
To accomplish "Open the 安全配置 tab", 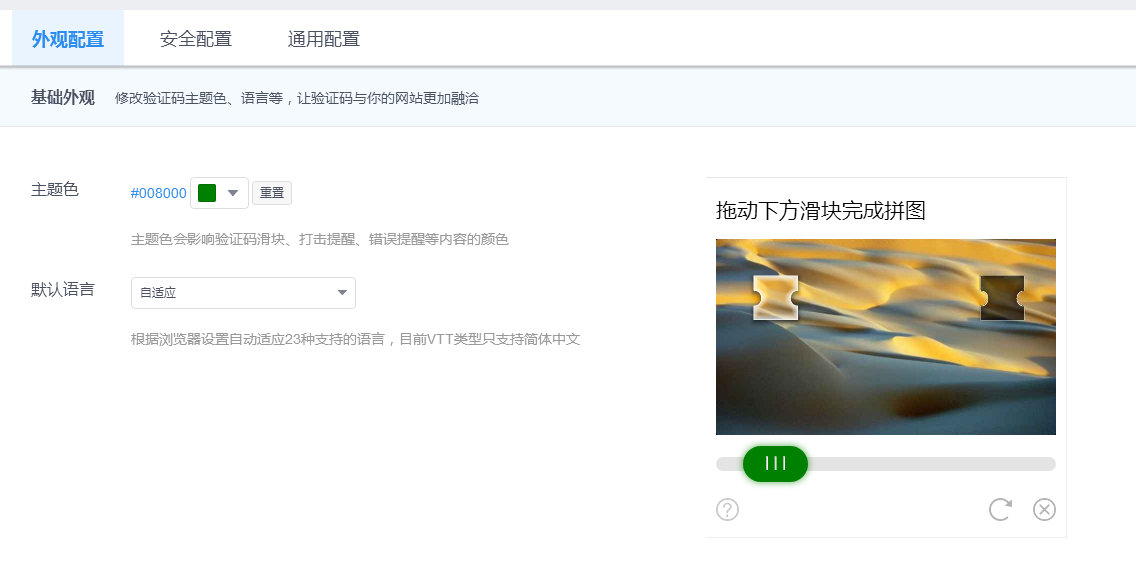I will coord(196,38).
